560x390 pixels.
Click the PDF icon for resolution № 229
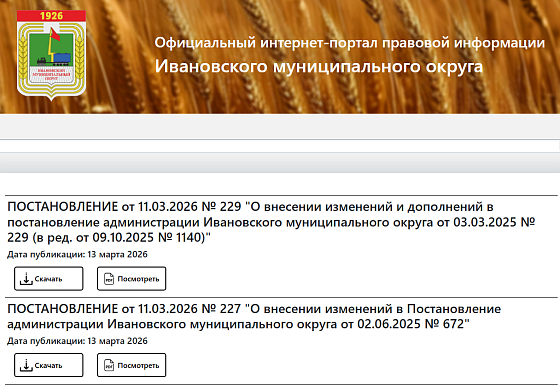pos(109,279)
